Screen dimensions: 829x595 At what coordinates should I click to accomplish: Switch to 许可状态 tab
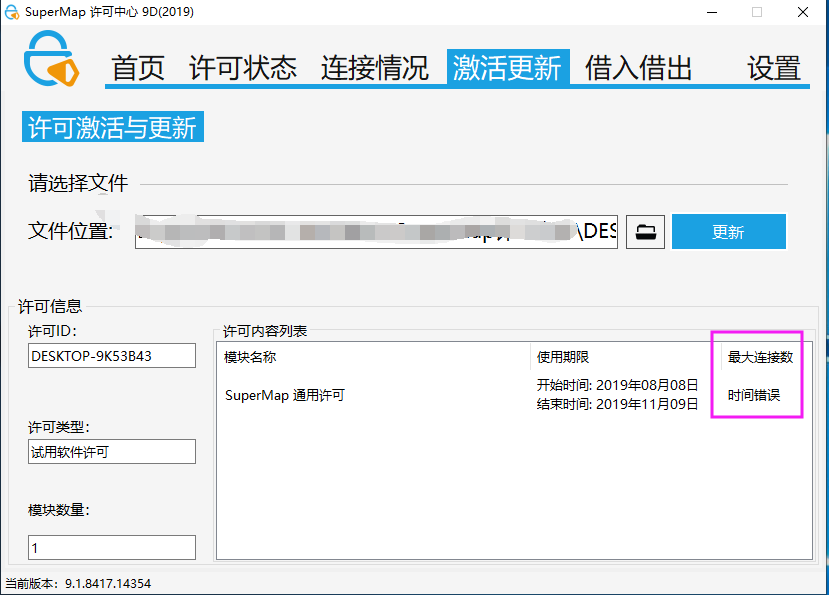(243, 68)
